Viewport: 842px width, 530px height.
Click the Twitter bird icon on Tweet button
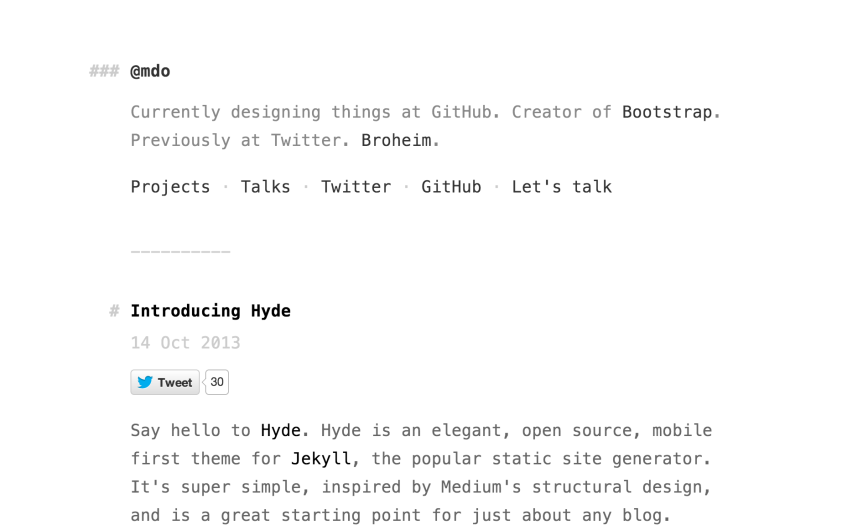tap(145, 382)
